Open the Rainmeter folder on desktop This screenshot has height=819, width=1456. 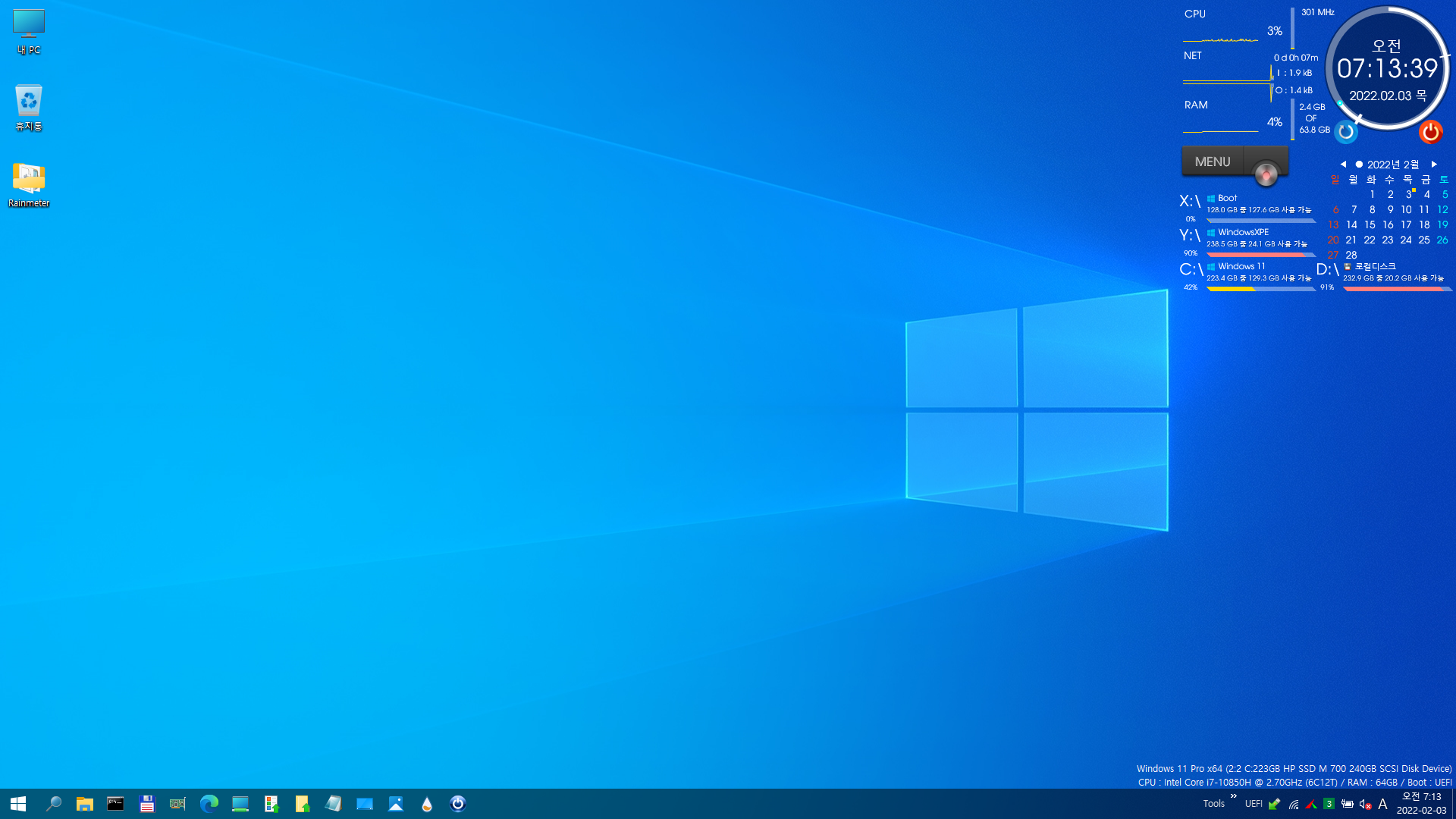tap(29, 184)
